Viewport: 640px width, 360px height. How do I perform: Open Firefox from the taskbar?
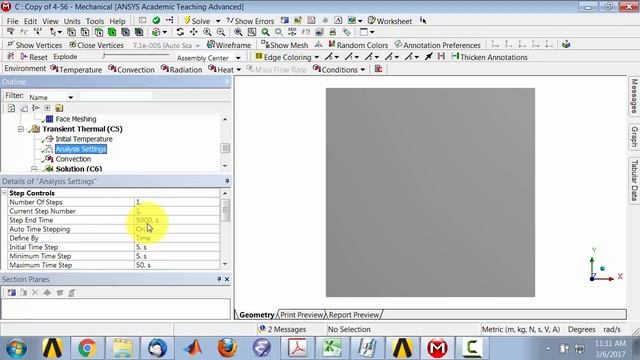[227, 348]
